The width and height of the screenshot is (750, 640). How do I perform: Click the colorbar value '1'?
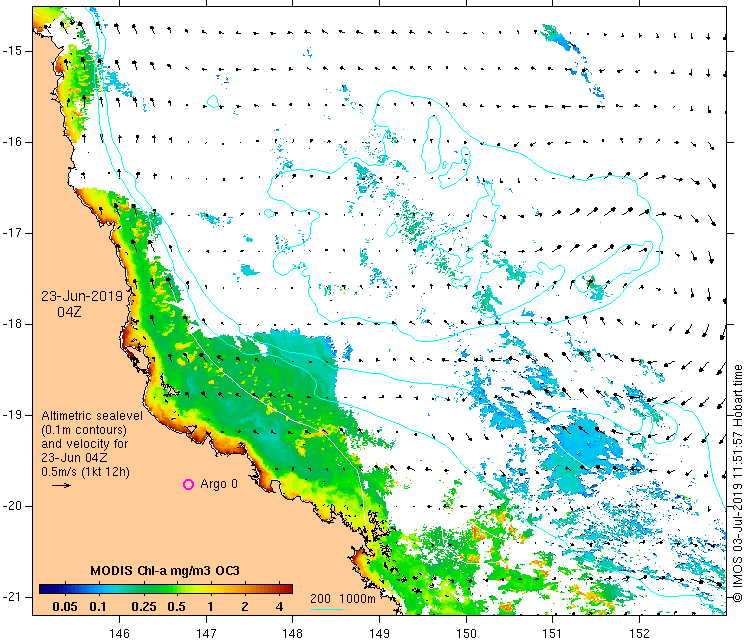tap(210, 607)
